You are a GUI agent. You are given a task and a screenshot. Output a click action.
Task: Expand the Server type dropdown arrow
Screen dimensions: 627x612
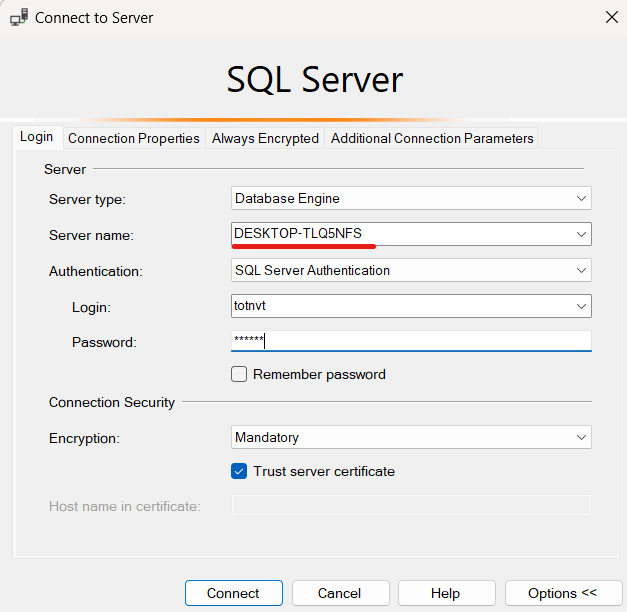pos(581,198)
